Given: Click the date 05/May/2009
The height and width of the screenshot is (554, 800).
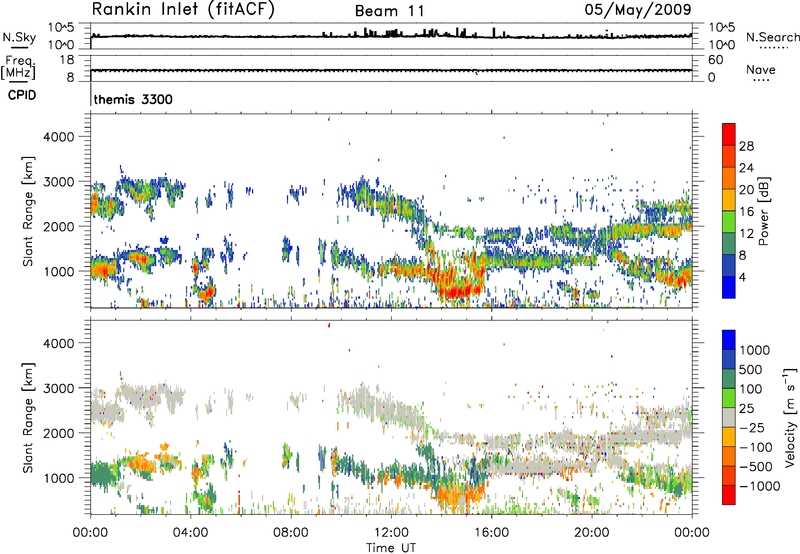Looking at the screenshot, I should pyautogui.click(x=638, y=9).
